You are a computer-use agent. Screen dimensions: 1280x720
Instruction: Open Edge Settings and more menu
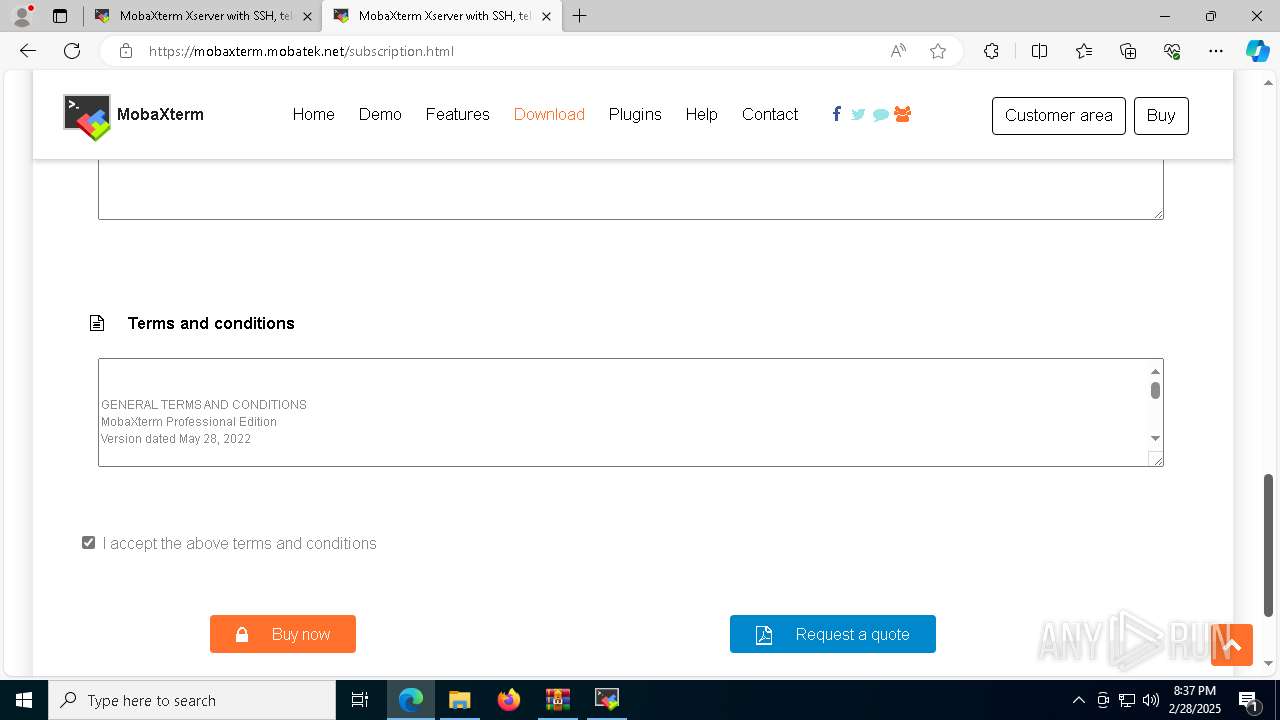coord(1216,51)
